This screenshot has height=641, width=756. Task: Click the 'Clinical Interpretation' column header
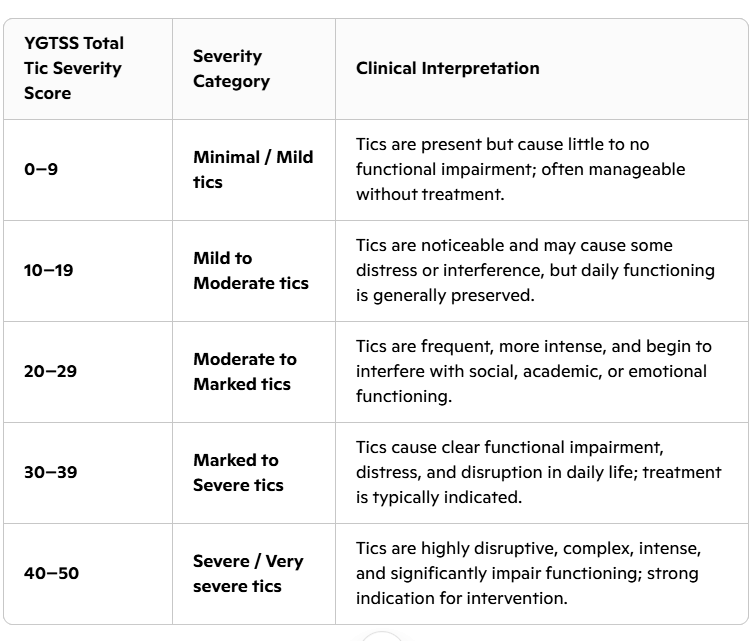[x=447, y=69]
